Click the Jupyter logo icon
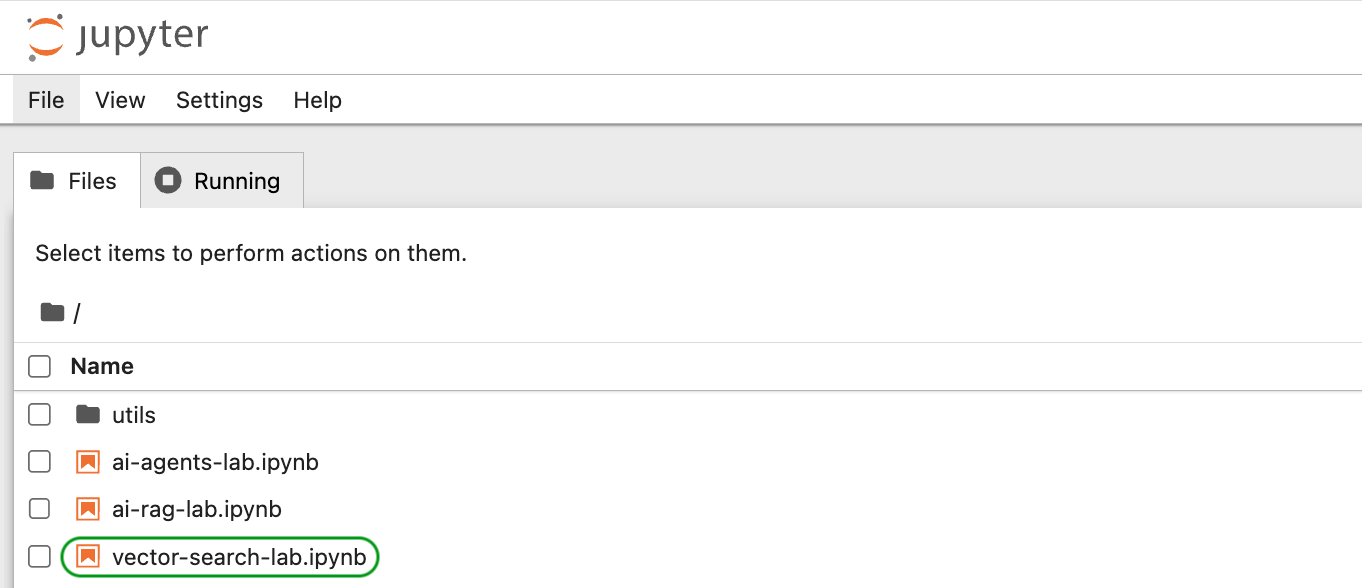Screen dimensions: 1362x588 point(45,36)
